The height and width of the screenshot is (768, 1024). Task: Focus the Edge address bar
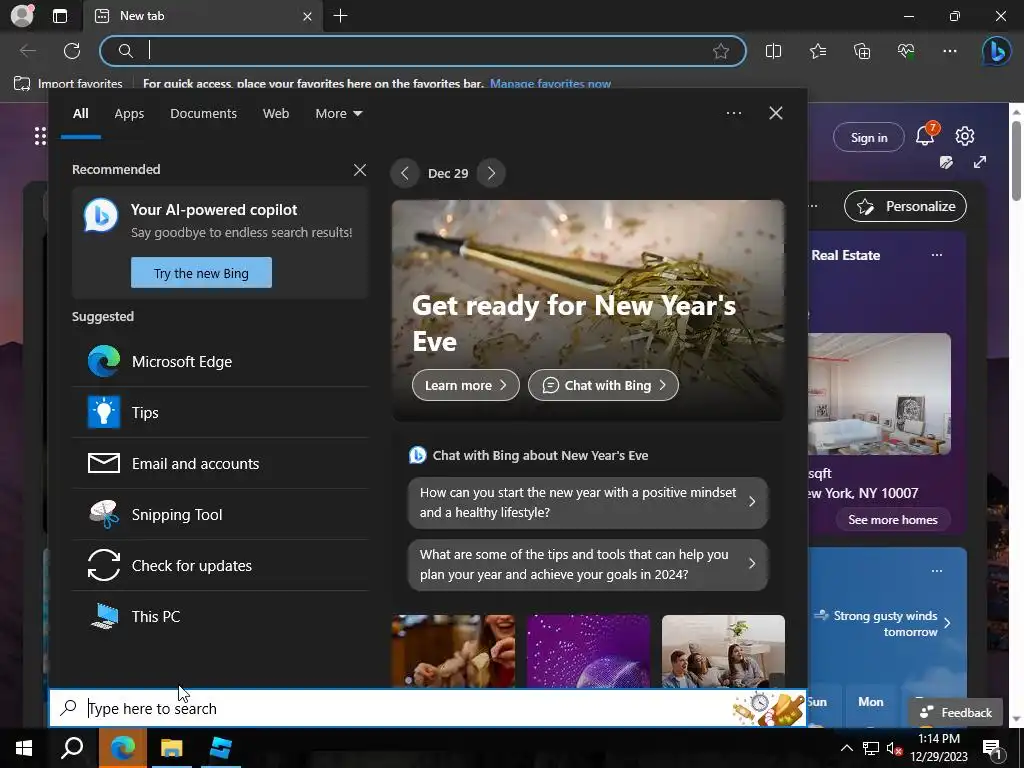click(422, 51)
